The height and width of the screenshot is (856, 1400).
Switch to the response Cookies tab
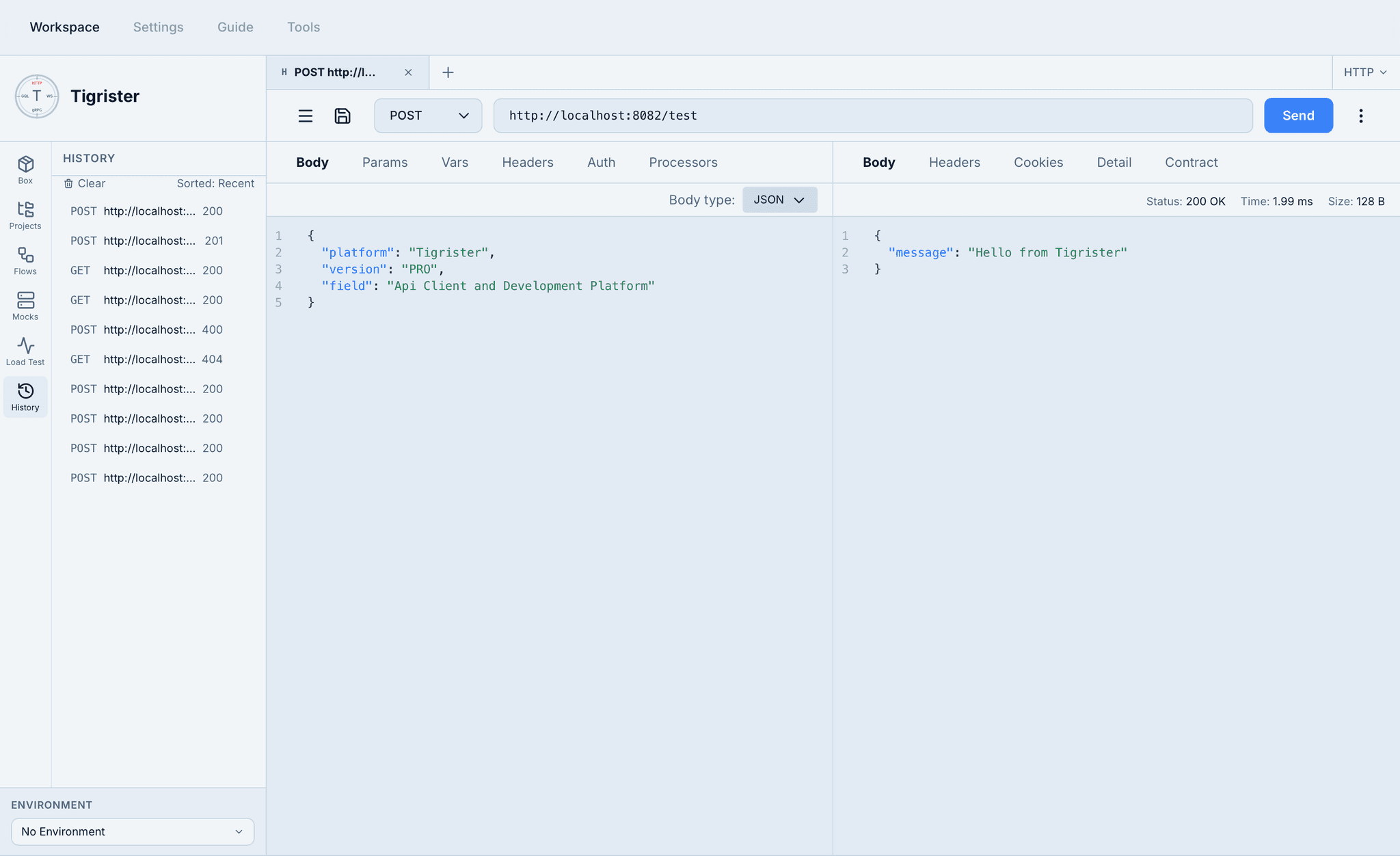tap(1038, 162)
